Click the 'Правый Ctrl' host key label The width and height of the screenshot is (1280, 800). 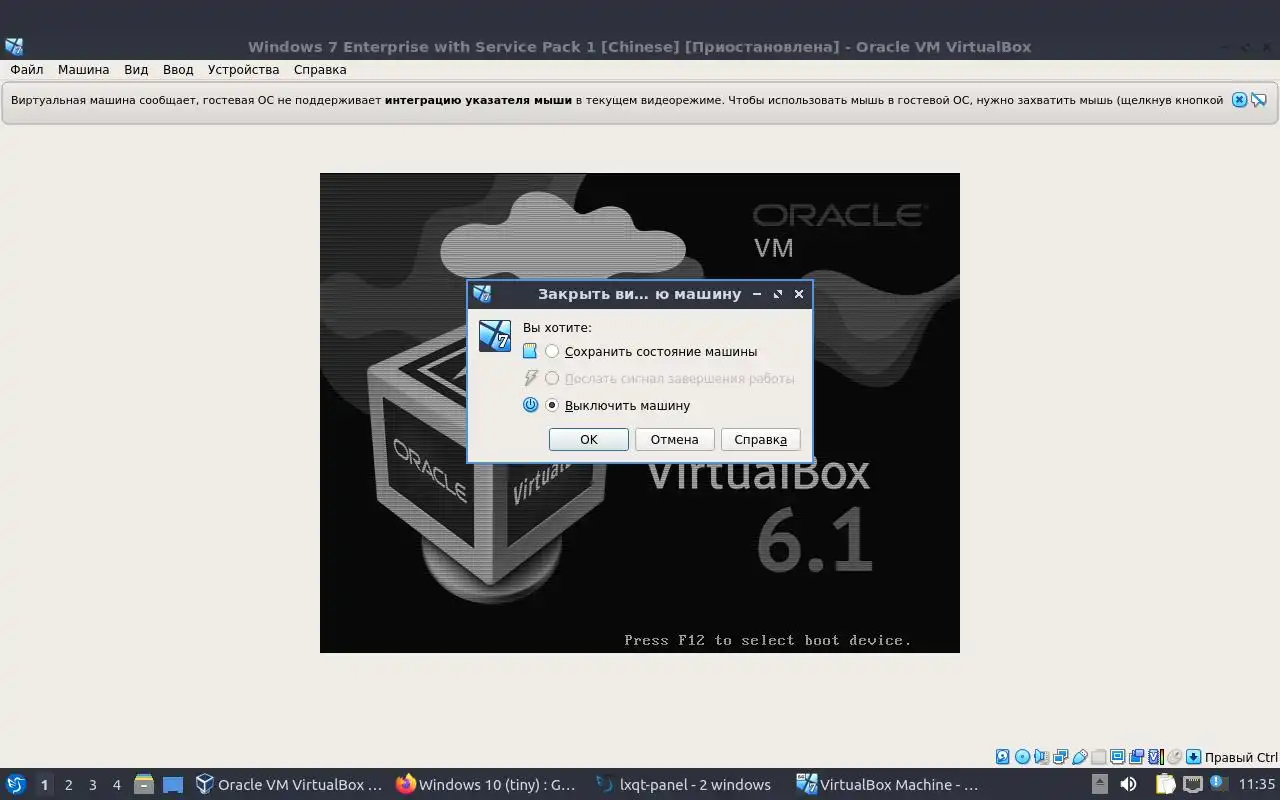click(1241, 757)
